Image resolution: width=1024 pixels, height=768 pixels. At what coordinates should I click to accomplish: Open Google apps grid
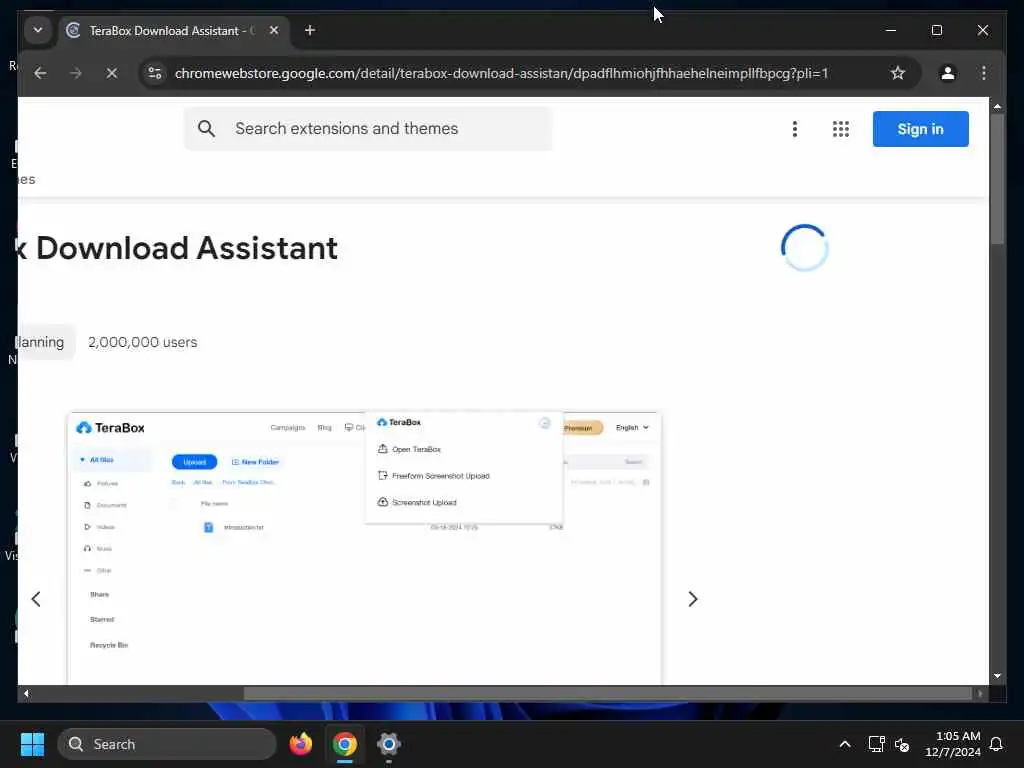pyautogui.click(x=840, y=129)
